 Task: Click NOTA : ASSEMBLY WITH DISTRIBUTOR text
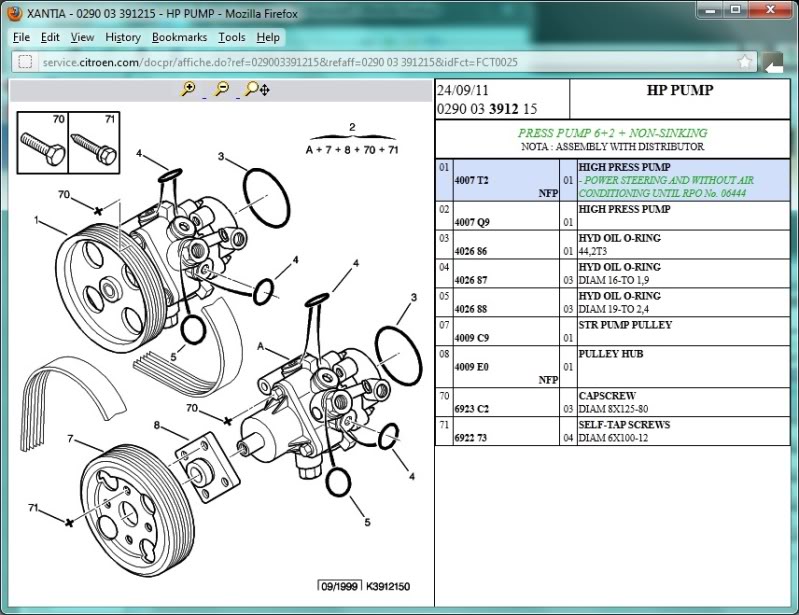[x=612, y=147]
